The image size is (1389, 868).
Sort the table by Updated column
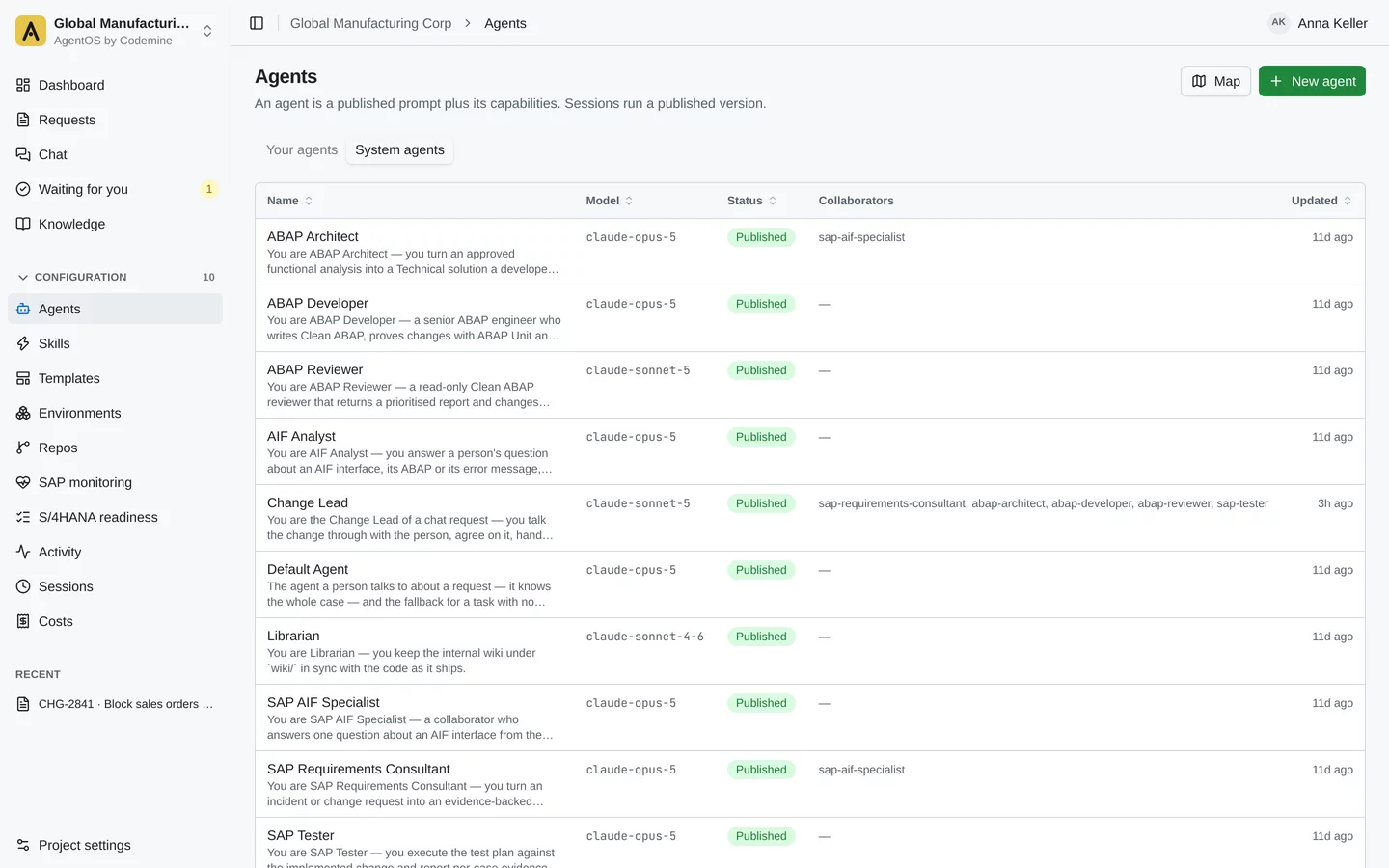pos(1321,201)
